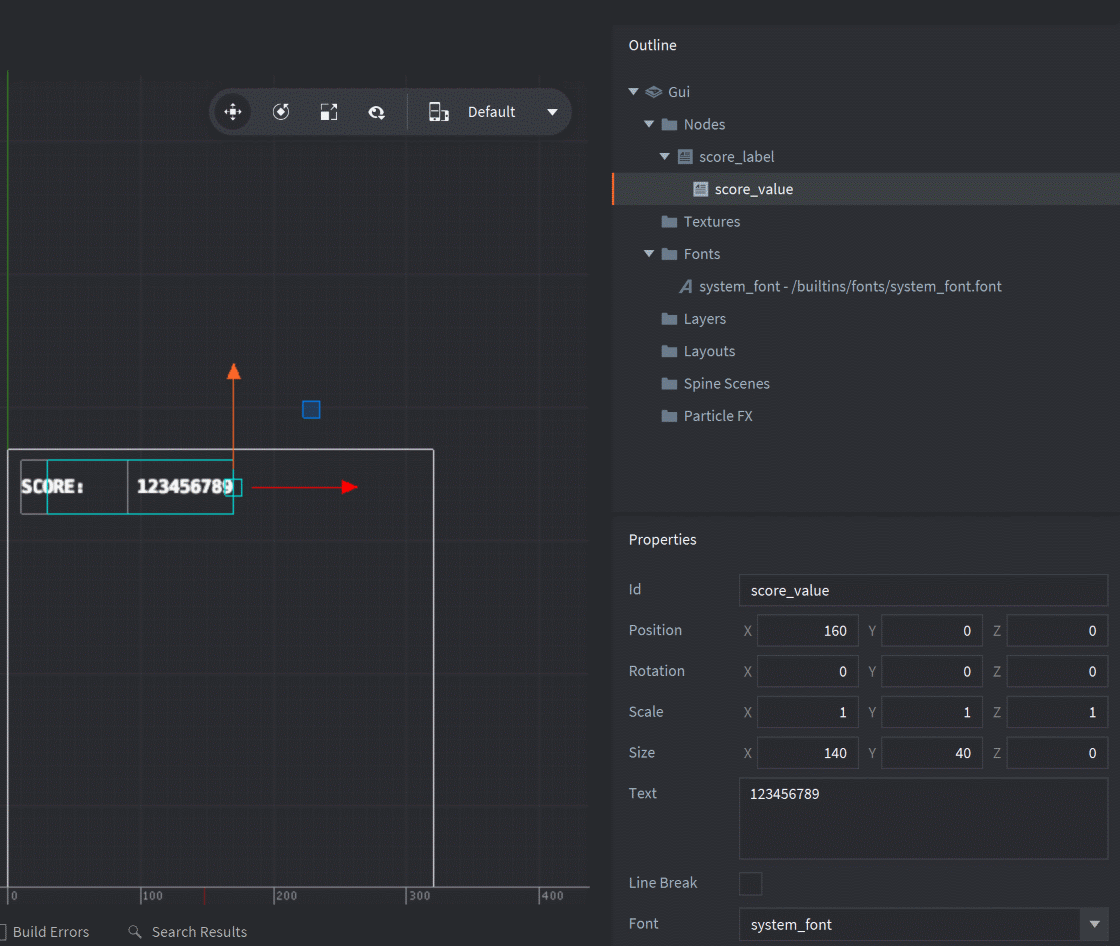The height and width of the screenshot is (946, 1120).
Task: Select the Scale tool in viewport toolbar
Action: click(x=329, y=112)
